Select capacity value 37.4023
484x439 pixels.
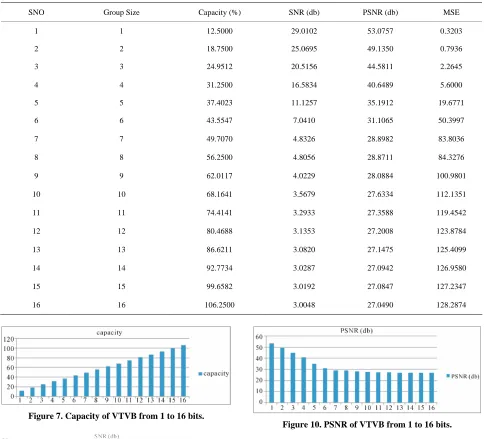coord(219,103)
